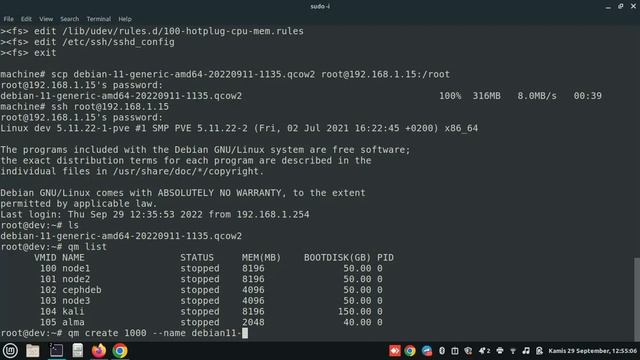The image size is (640, 360).
Task: Click the STATUS column header
Action: click(x=197, y=258)
